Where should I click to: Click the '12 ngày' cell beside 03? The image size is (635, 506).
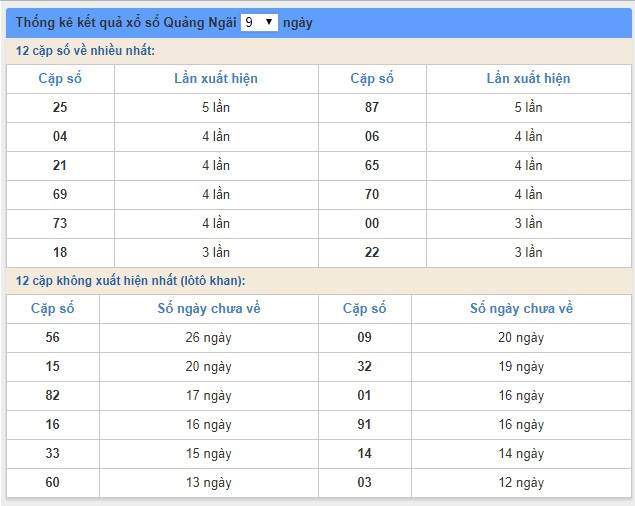tap(521, 483)
